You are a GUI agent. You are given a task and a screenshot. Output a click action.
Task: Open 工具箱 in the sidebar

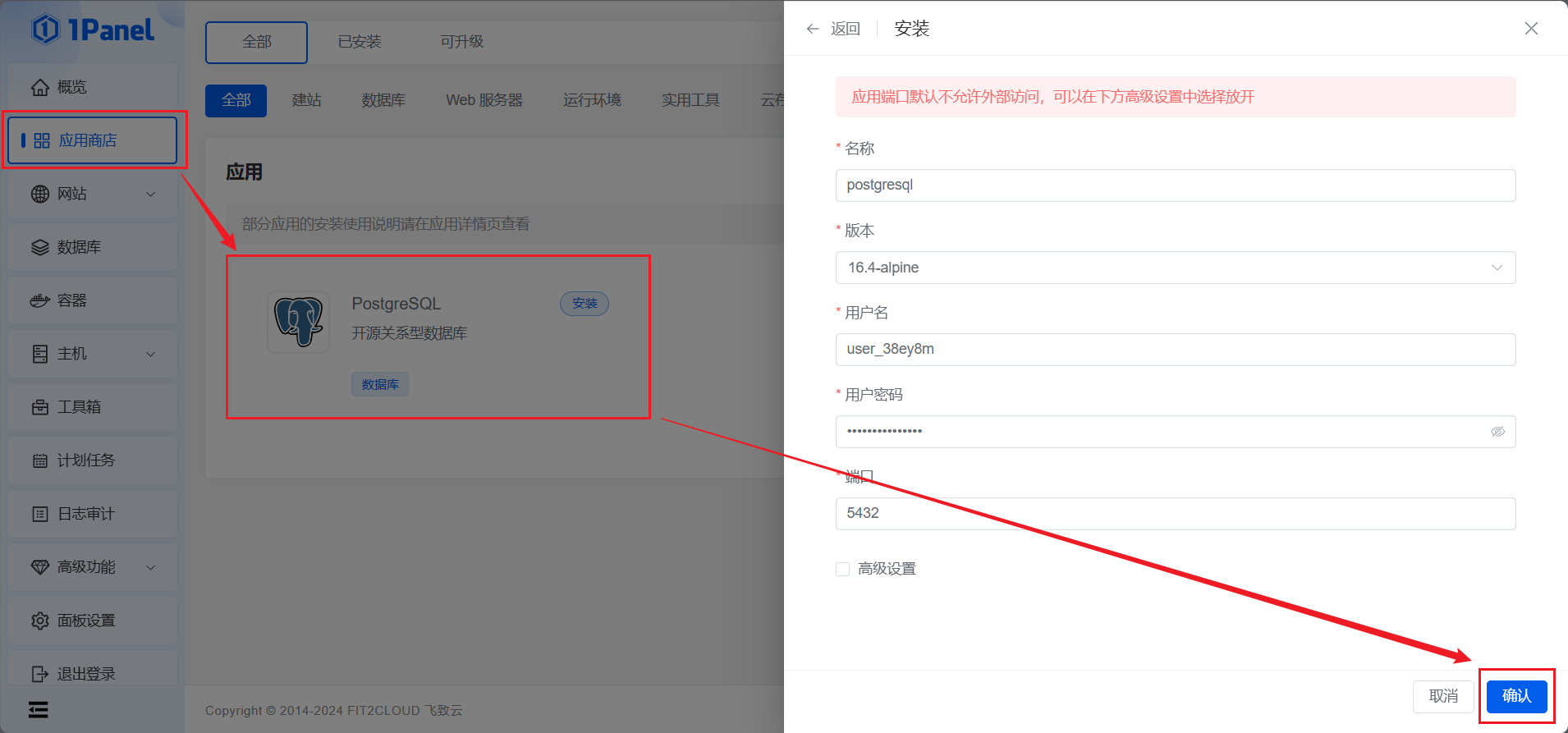[93, 407]
